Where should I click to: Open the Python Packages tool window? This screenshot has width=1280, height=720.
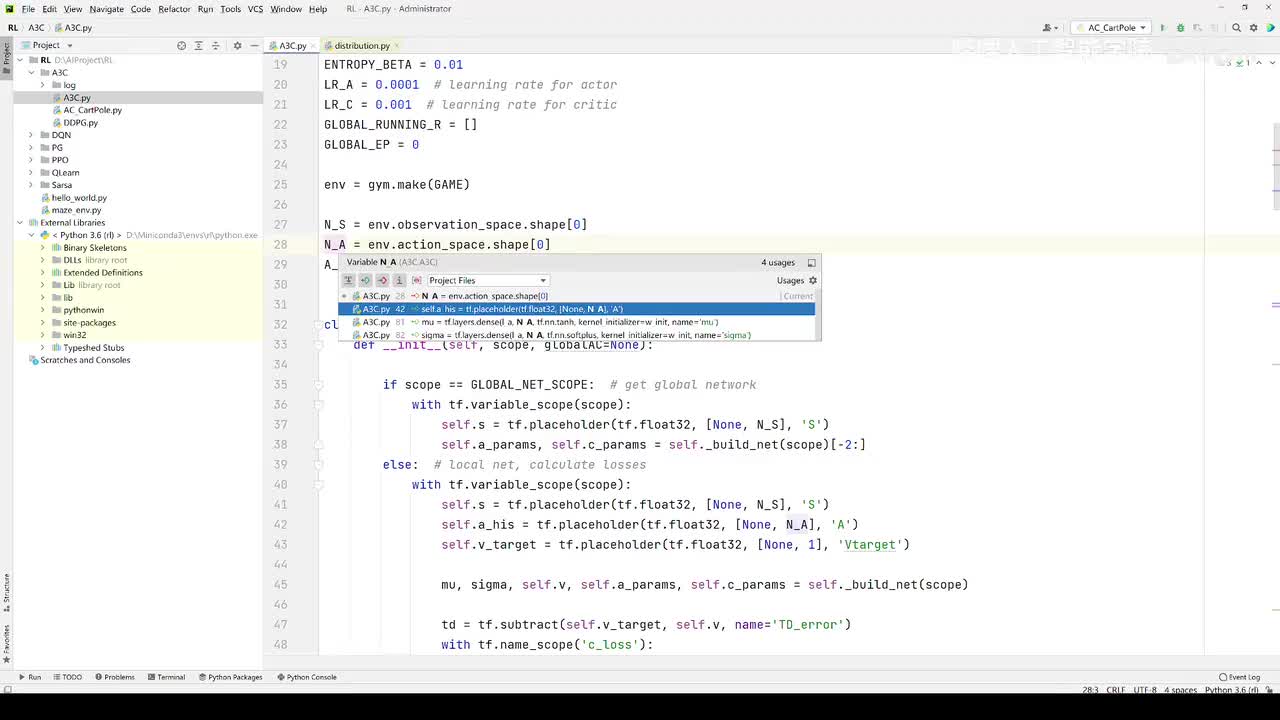tap(229, 677)
